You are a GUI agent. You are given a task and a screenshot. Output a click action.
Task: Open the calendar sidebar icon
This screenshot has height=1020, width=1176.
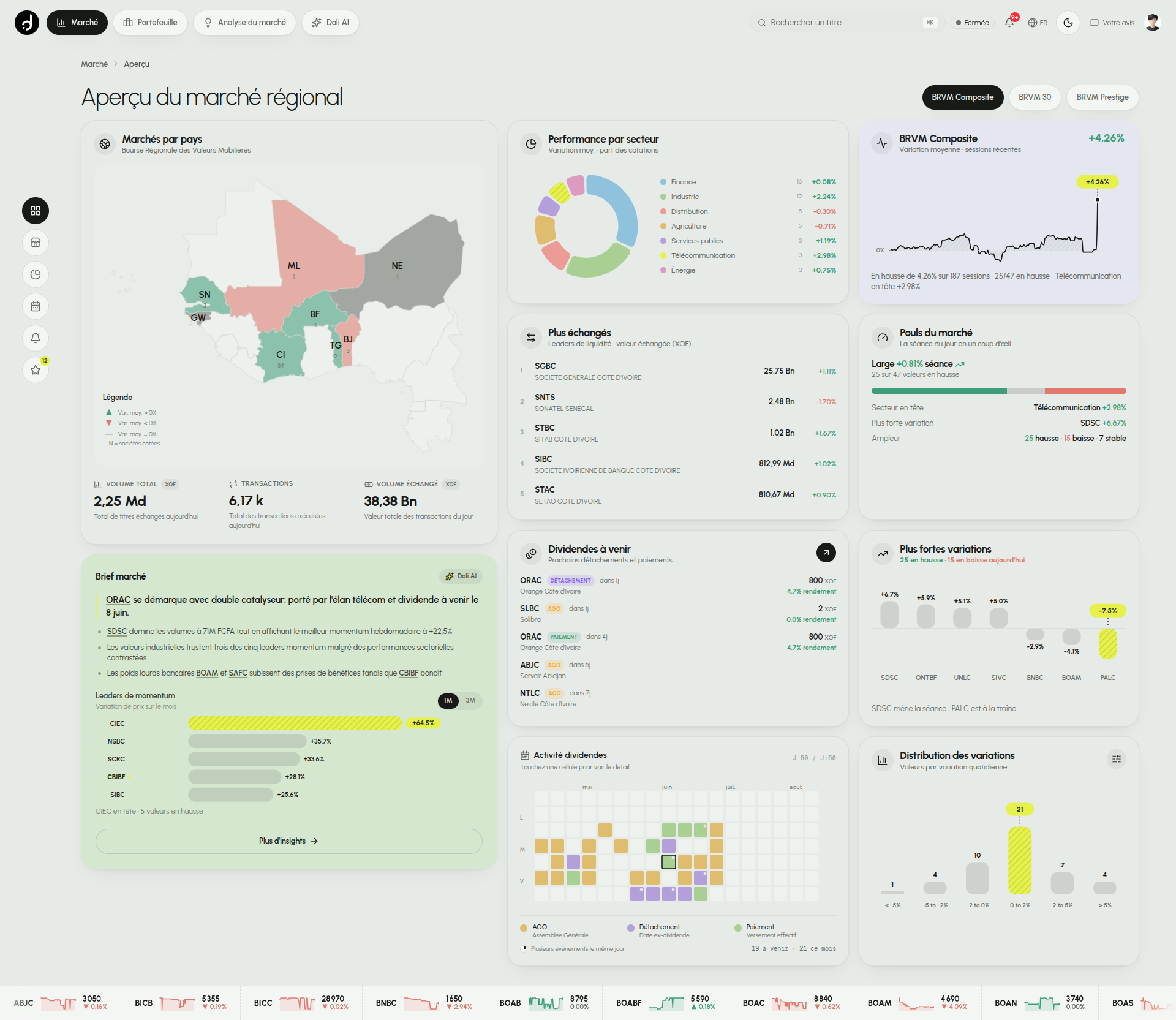coord(36,306)
